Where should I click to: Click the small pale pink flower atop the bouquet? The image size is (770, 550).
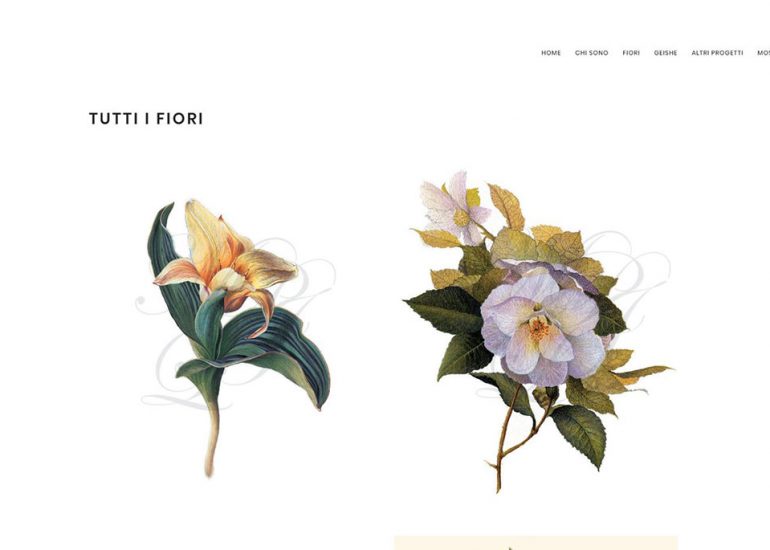[x=454, y=209]
